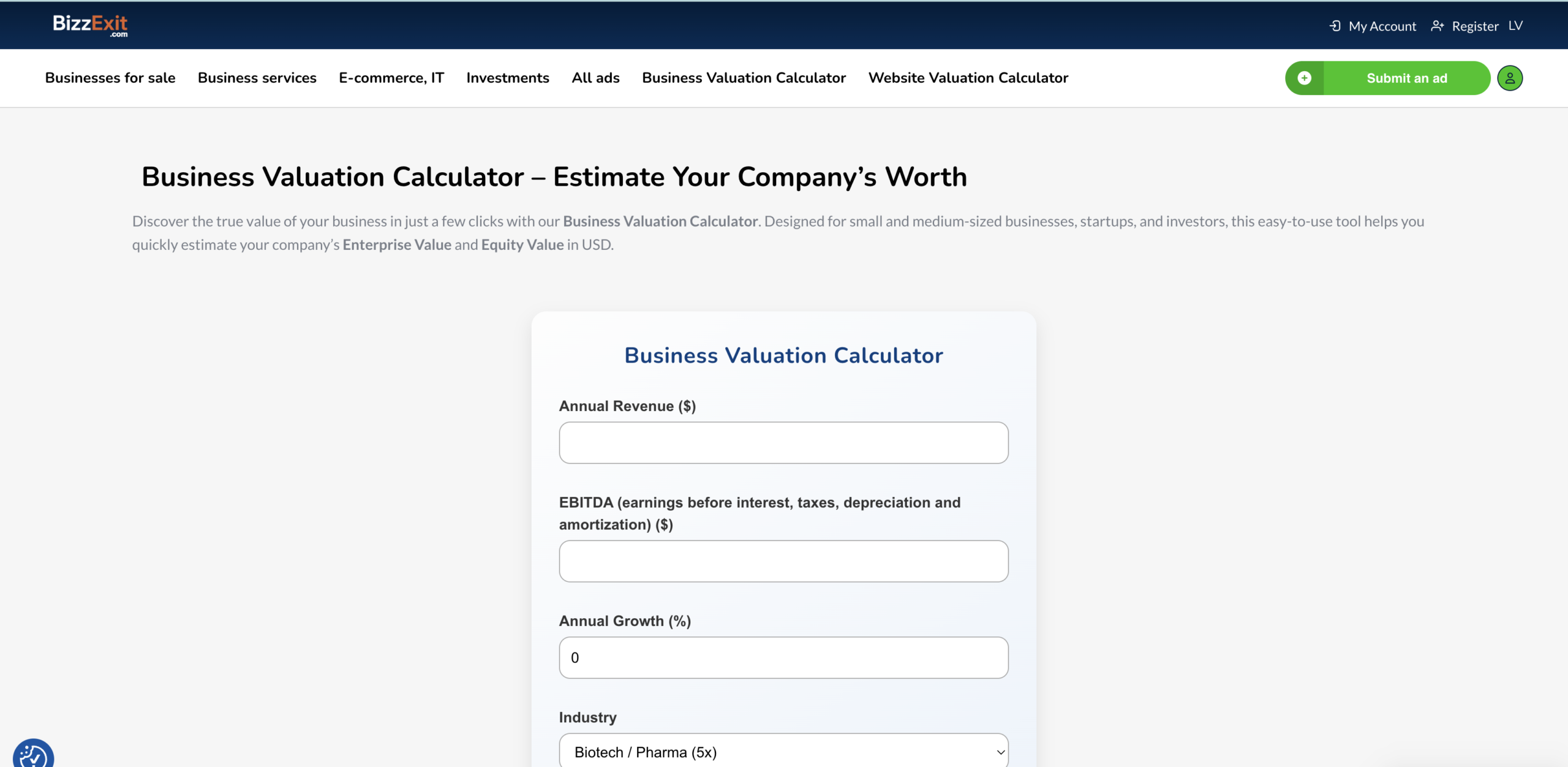The image size is (1568, 767).
Task: Click the Submit an ad button
Action: pyautogui.click(x=1406, y=78)
